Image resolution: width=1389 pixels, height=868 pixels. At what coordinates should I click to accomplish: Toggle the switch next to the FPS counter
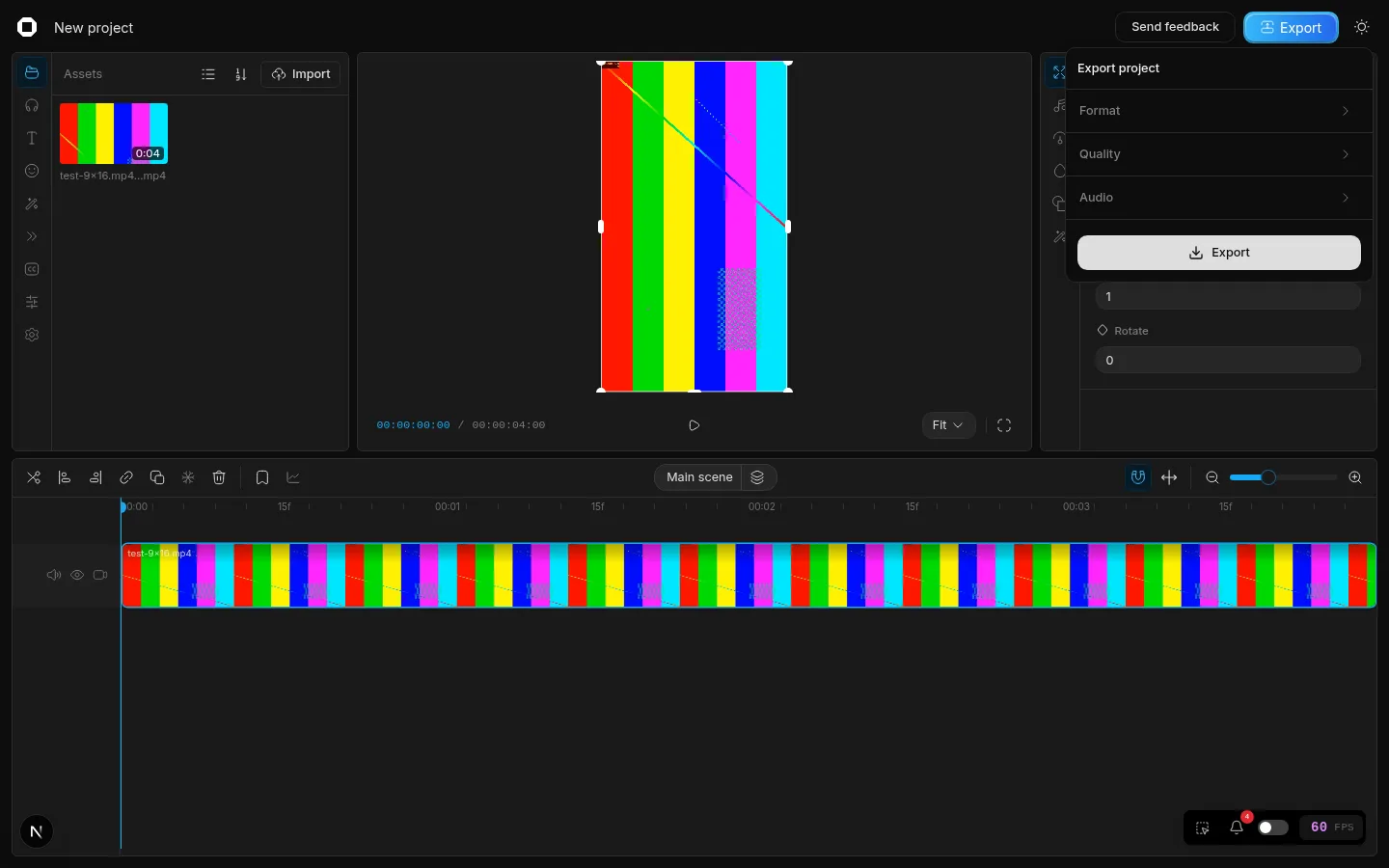tap(1273, 827)
